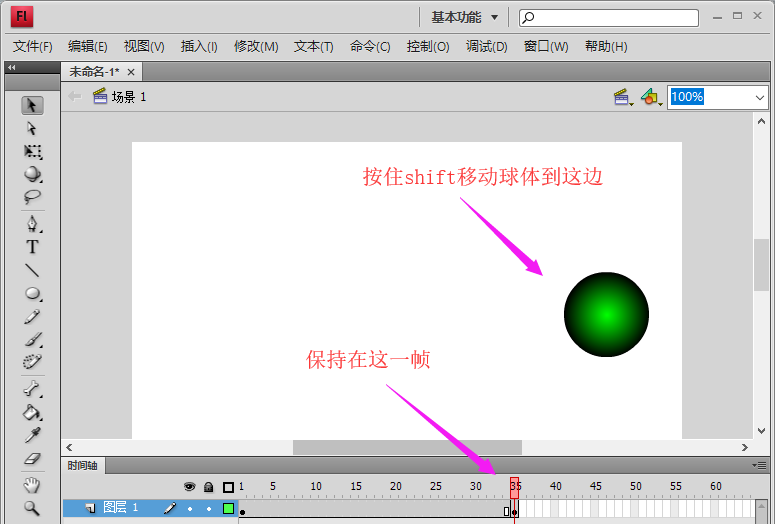
Task: Select the 时间轴 panel tab
Action: click(83, 466)
